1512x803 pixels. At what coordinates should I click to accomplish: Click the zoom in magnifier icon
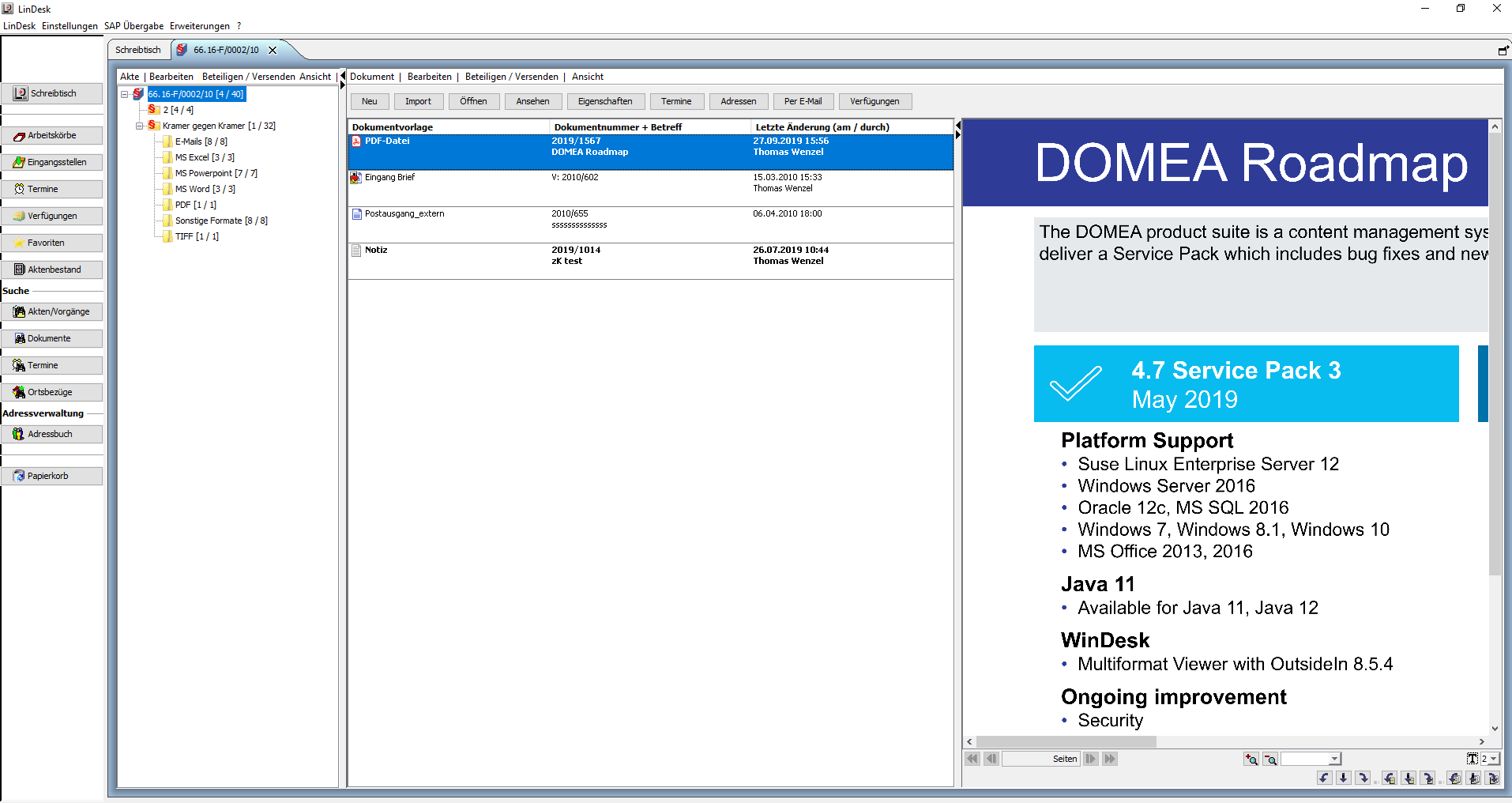[1251, 759]
